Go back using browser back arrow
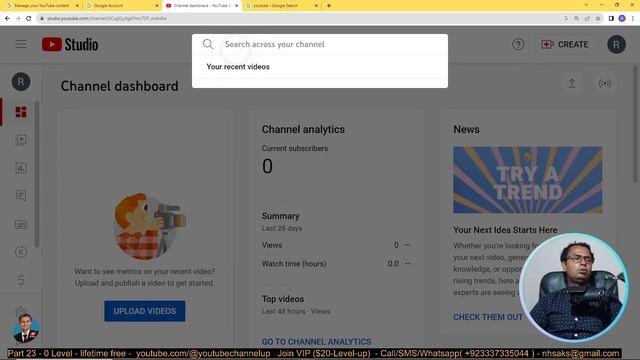This screenshot has width=640, height=360. 7,18
